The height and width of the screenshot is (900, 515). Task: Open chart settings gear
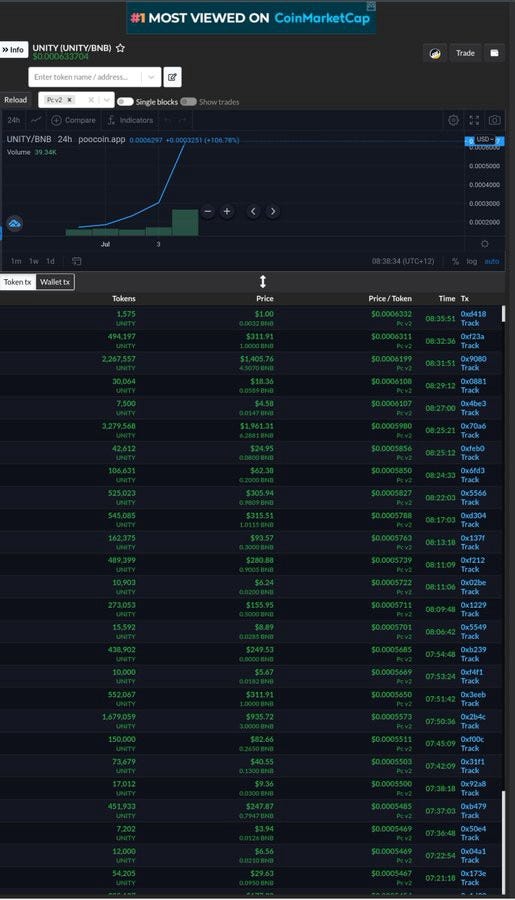point(453,120)
